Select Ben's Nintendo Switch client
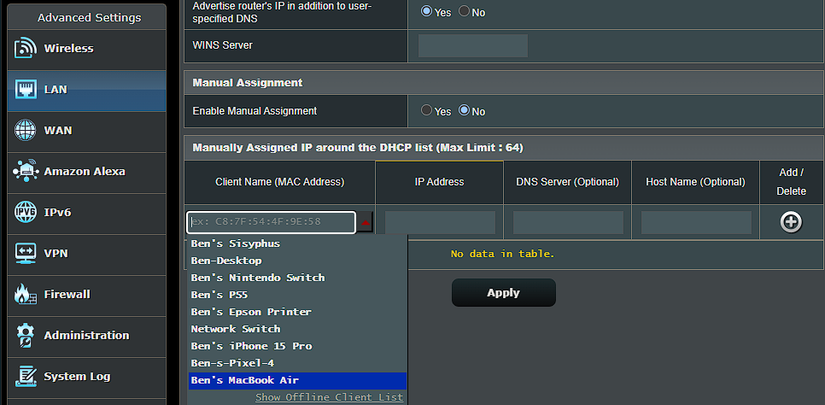 point(297,278)
